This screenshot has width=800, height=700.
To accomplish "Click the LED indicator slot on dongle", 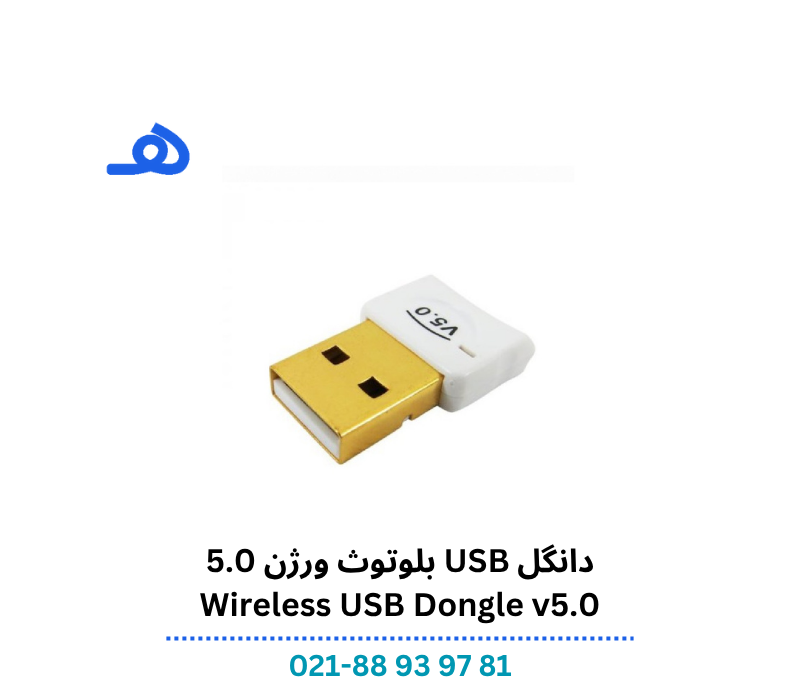I will pos(467,351).
